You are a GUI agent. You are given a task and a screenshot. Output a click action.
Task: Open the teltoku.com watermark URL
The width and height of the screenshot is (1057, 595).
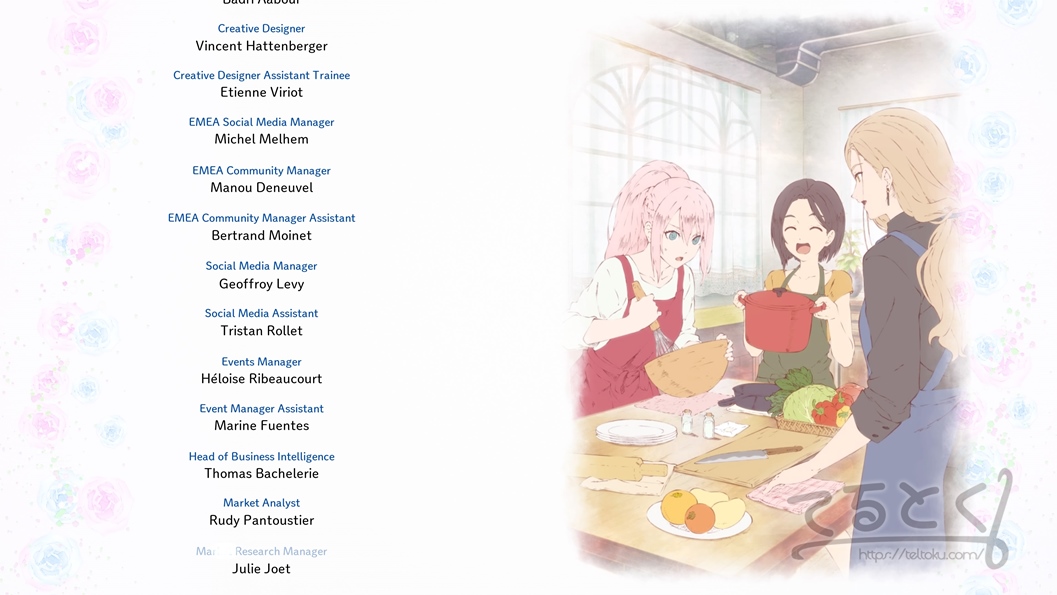[x=921, y=555]
